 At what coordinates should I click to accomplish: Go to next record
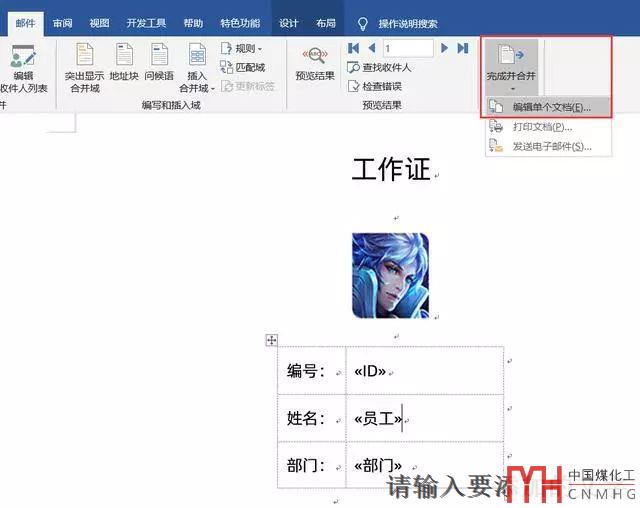[444, 49]
